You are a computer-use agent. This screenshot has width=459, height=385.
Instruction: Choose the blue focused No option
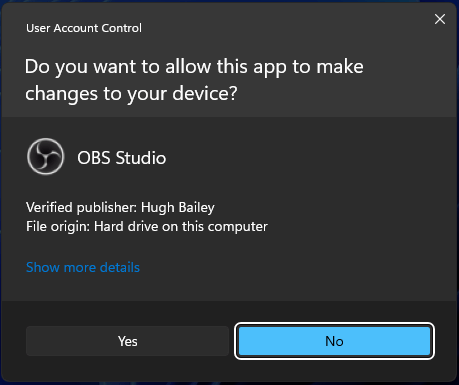334,341
